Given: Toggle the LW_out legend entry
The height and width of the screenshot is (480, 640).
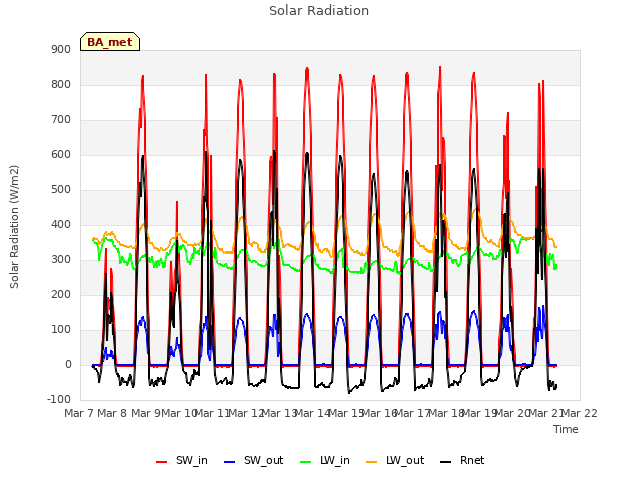Looking at the screenshot, I should pos(395,460).
